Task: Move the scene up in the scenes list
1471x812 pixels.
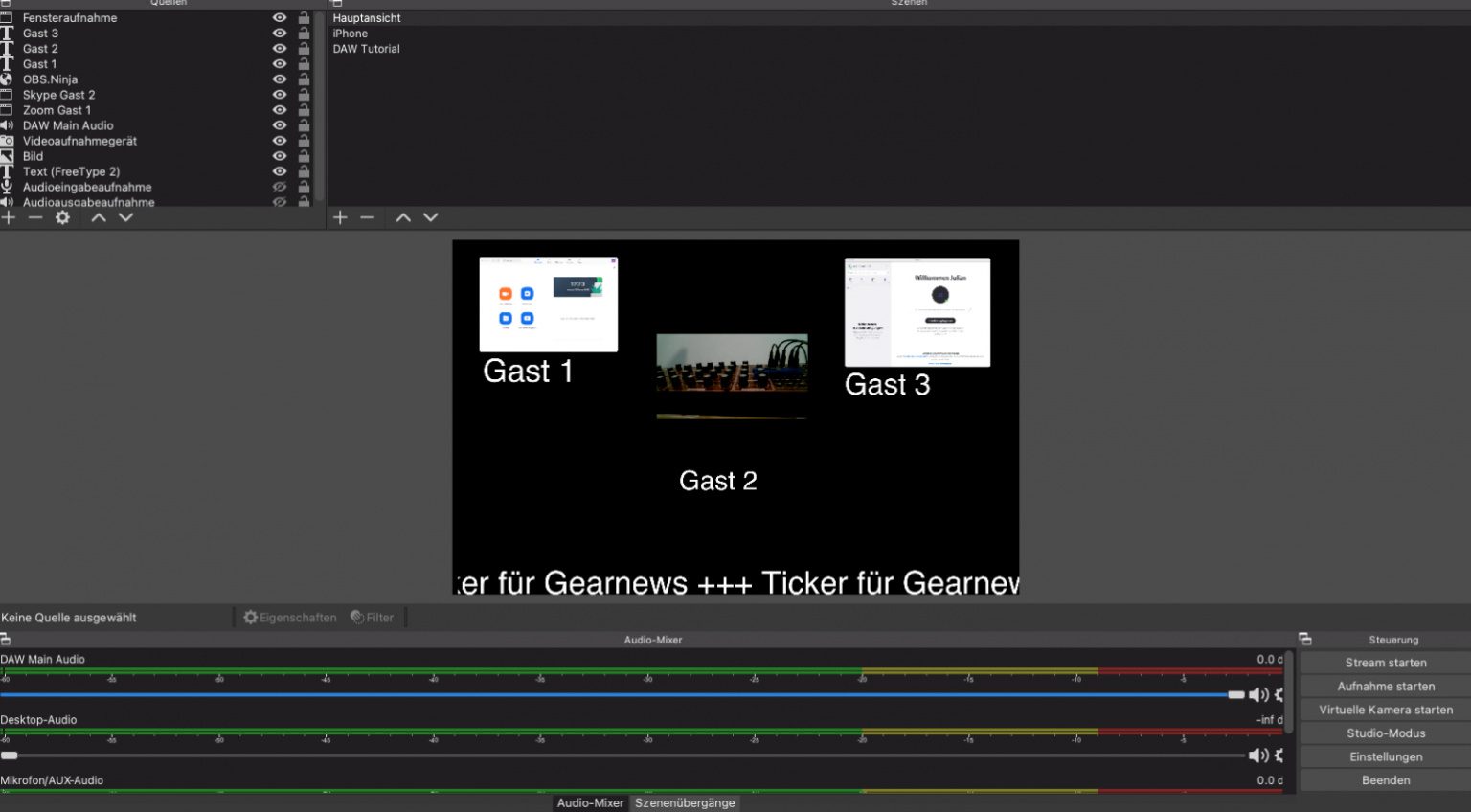Action: coord(403,218)
